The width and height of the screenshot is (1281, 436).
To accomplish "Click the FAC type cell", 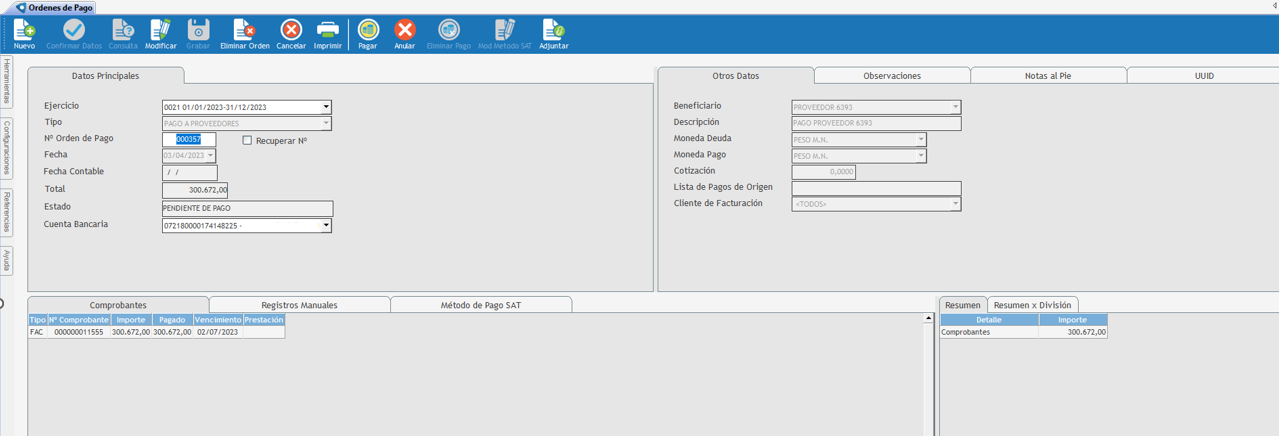I will tap(37, 332).
